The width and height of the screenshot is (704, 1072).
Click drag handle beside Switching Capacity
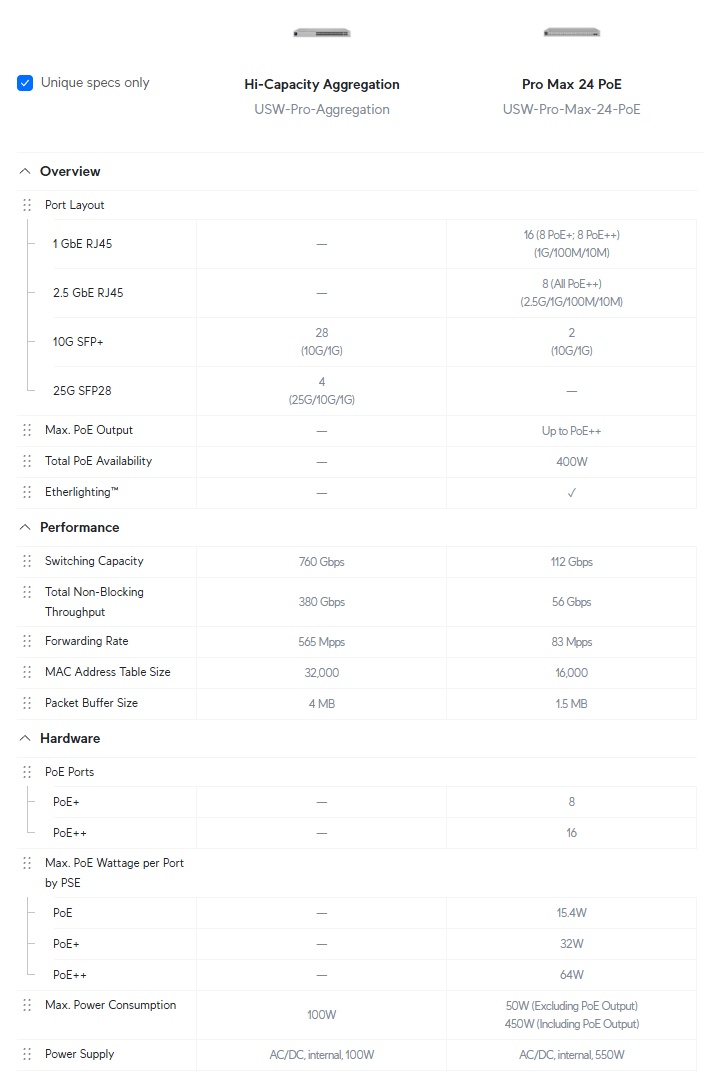pos(27,561)
